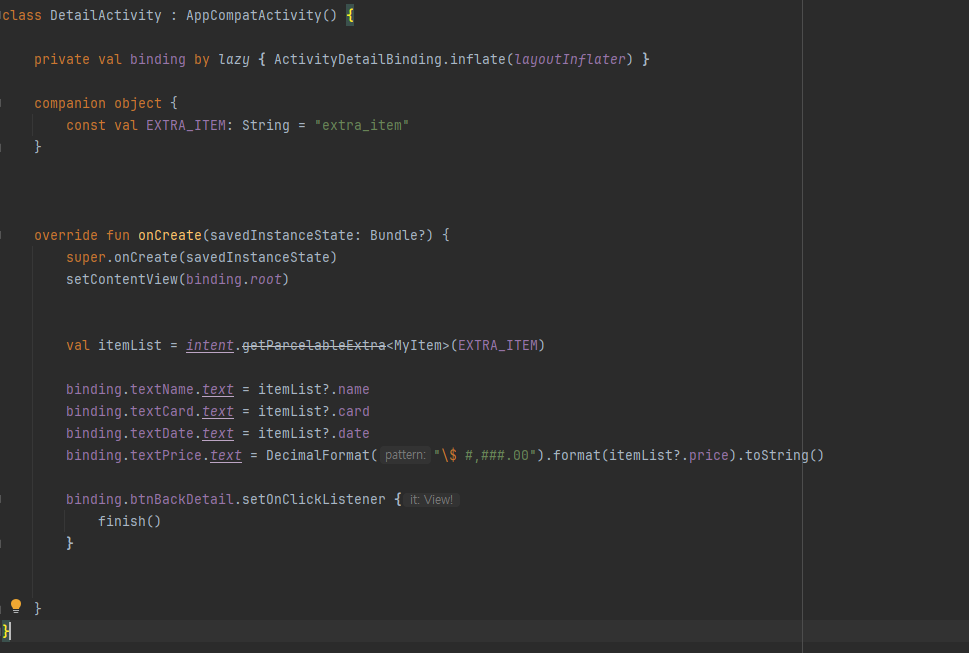Click the layoutInflater argument
This screenshot has height=653, width=969.
(x=570, y=59)
